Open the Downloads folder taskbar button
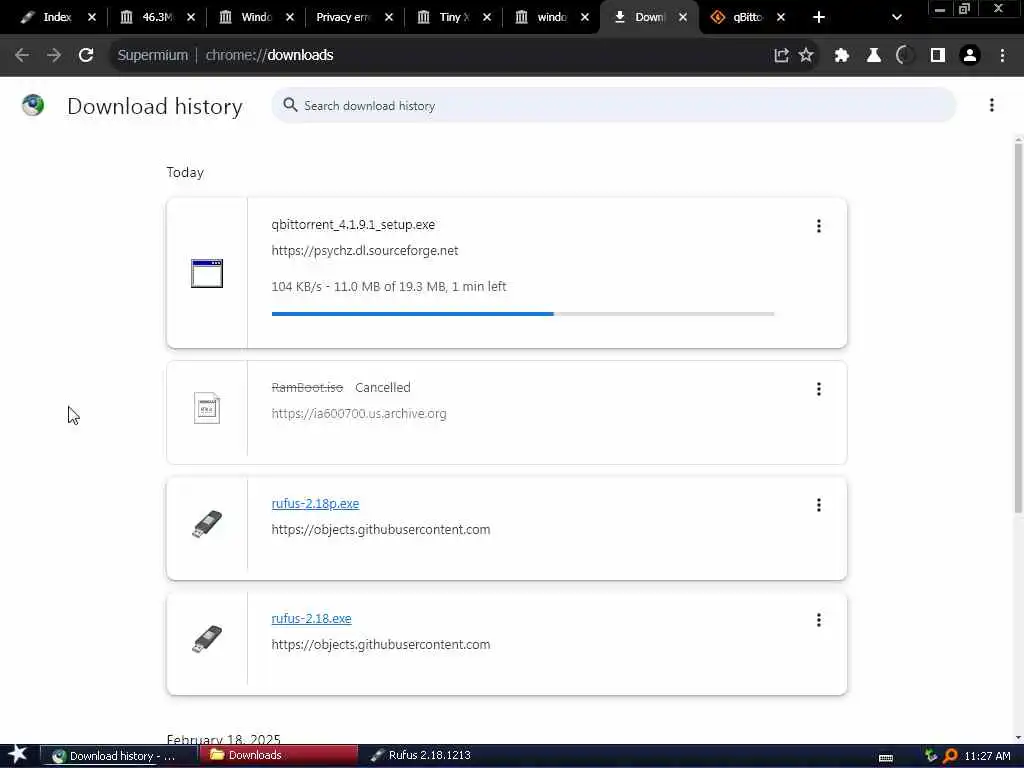Screen dimensions: 1024x768 point(279,756)
